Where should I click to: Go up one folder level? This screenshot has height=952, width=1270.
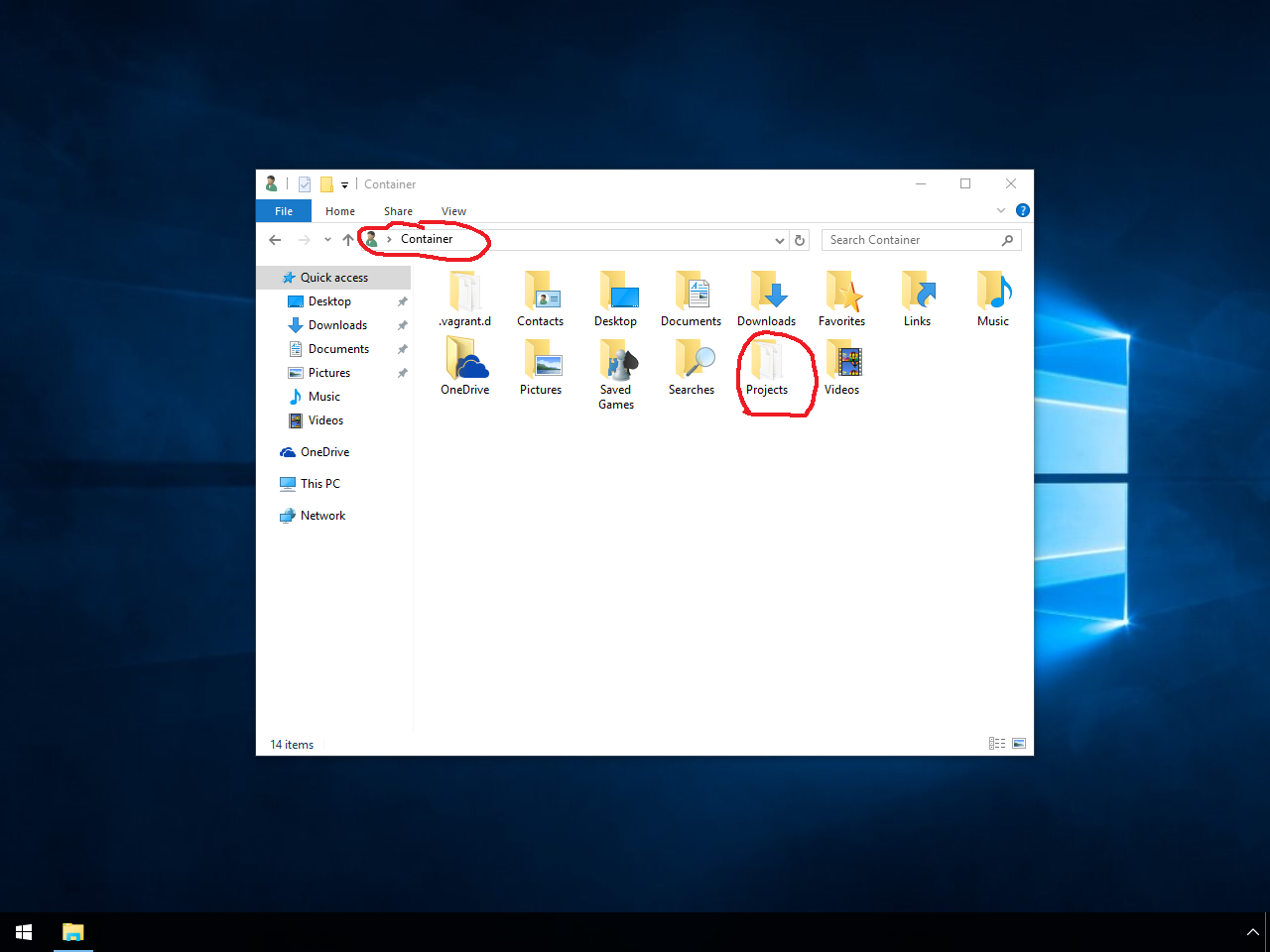coord(347,240)
